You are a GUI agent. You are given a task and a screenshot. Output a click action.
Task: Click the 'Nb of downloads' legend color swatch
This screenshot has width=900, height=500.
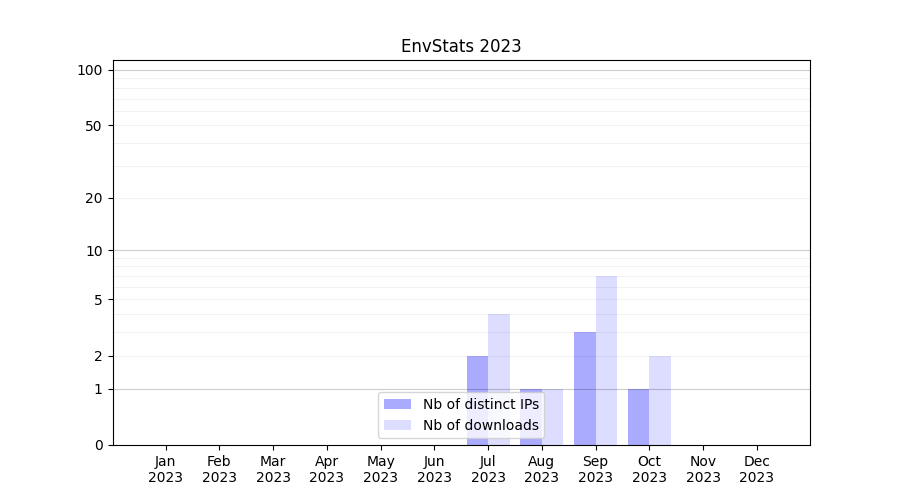(398, 425)
